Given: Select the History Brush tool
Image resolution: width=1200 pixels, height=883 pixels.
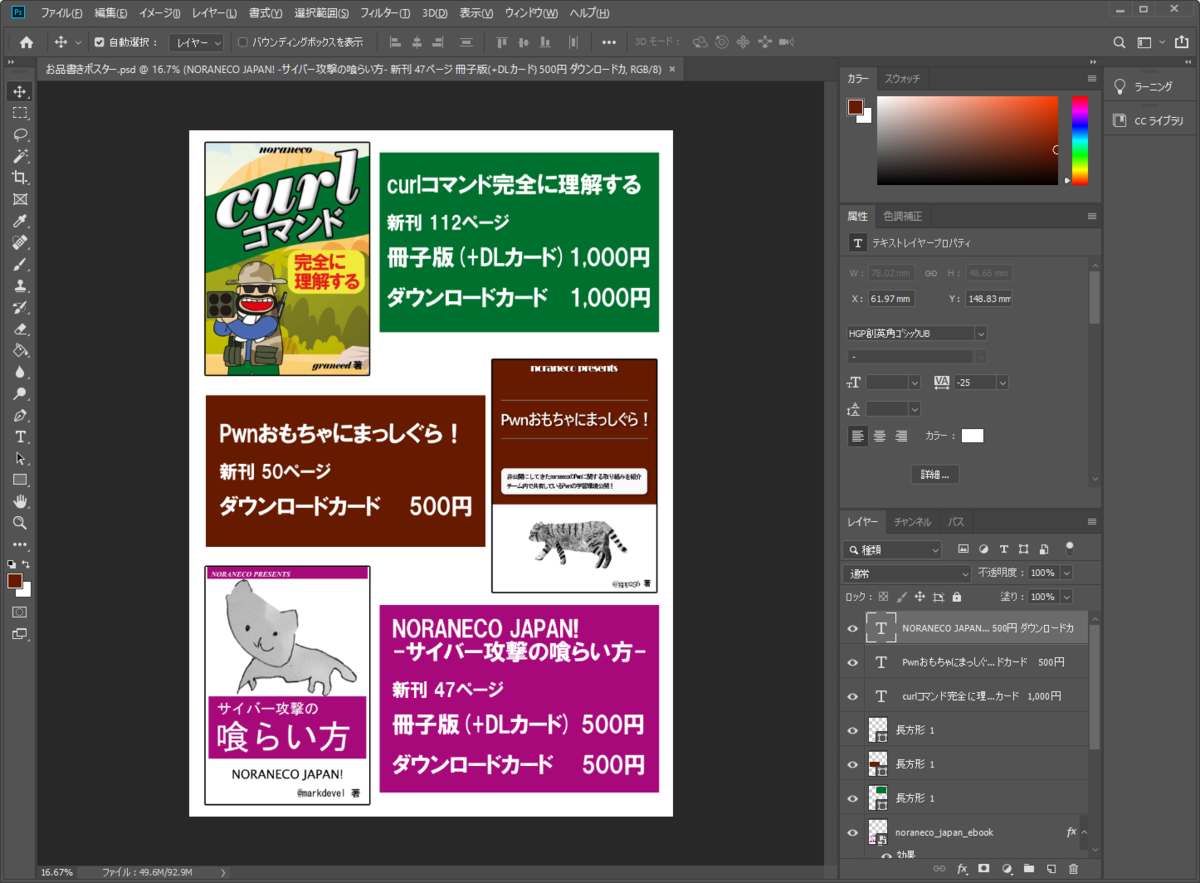Looking at the screenshot, I should coord(20,307).
